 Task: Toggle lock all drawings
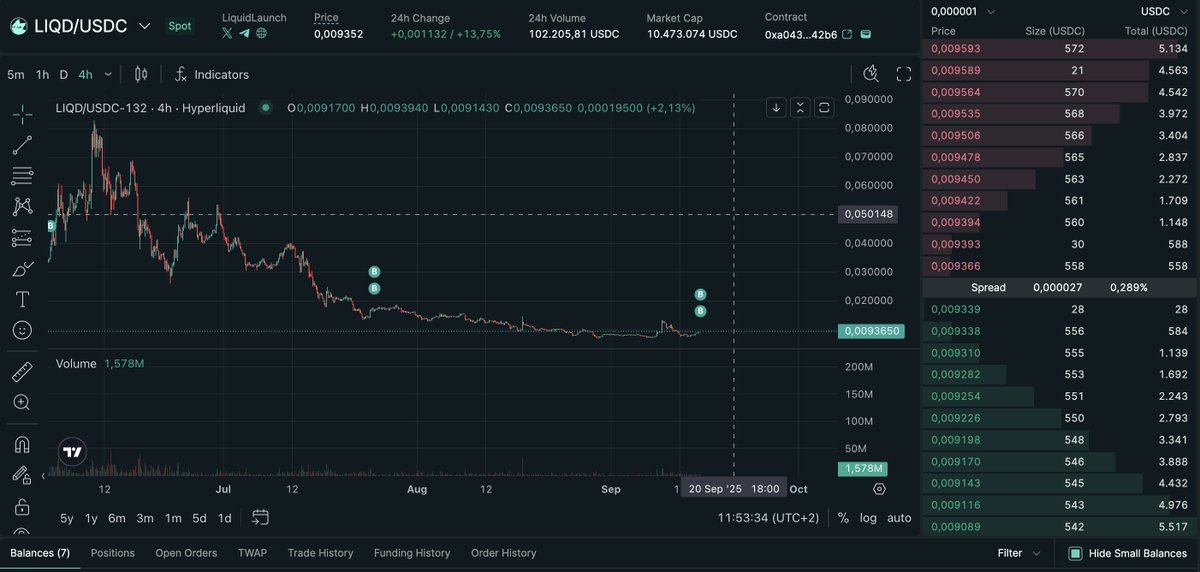pos(22,506)
